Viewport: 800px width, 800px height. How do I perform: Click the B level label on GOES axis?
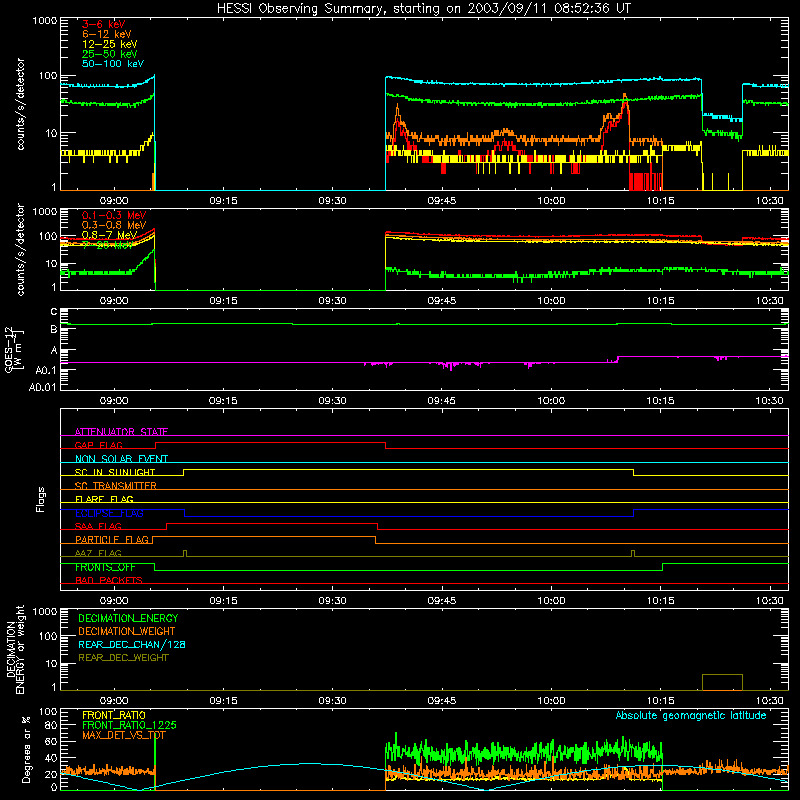pos(54,330)
